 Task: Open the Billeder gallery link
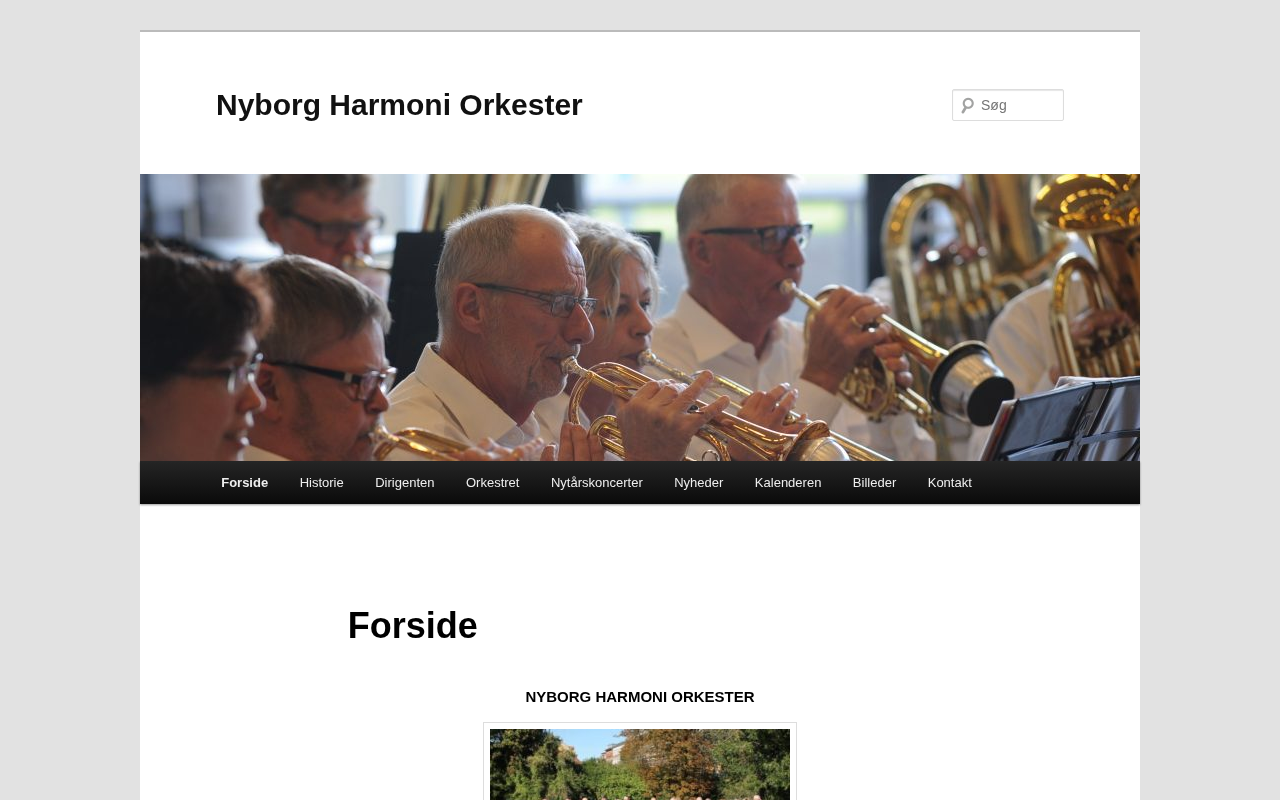[875, 483]
